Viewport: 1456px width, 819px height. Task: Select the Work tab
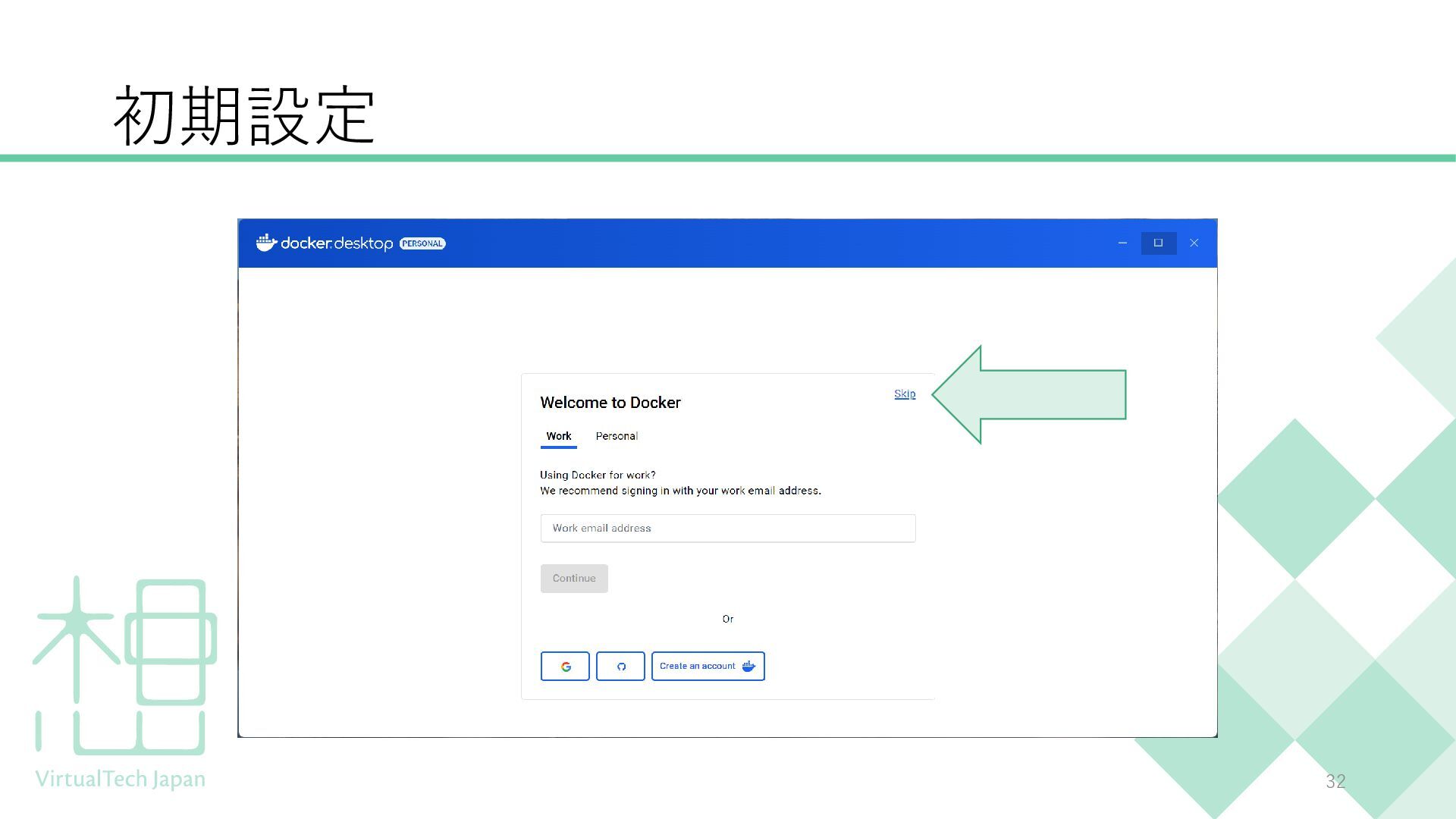point(558,436)
